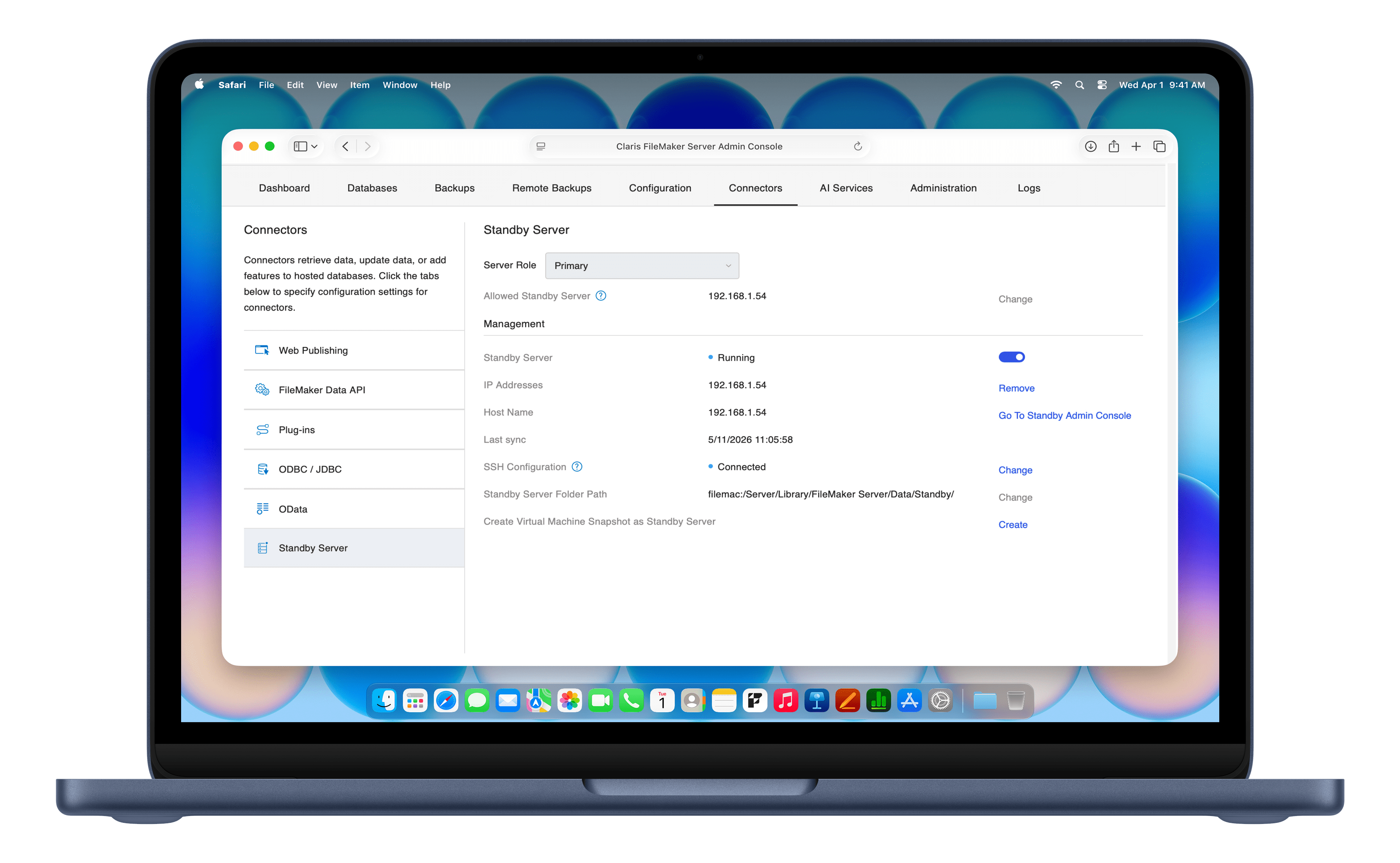The image size is (1400, 863).
Task: Go to the Remote Backups tab
Action: [552, 188]
